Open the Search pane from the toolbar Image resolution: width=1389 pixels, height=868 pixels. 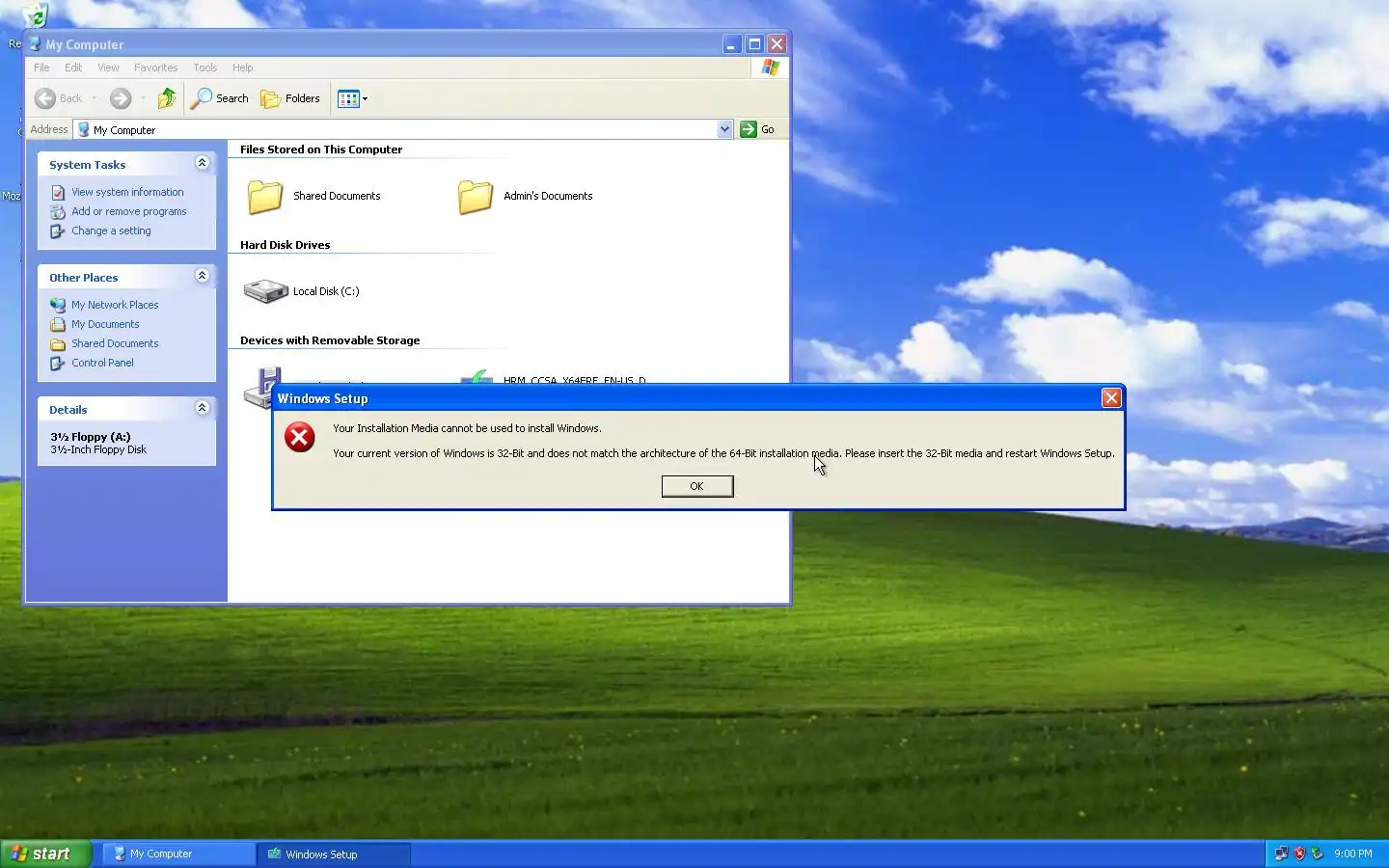tap(220, 98)
